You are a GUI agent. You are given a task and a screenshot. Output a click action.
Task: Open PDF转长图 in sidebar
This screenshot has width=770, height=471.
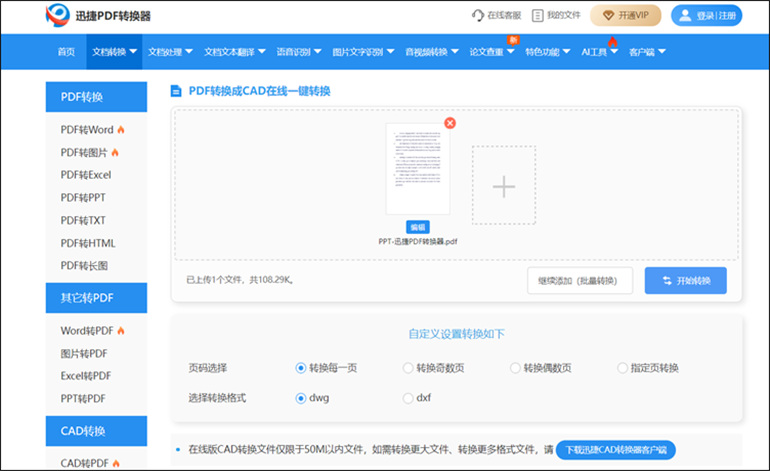coord(84,266)
